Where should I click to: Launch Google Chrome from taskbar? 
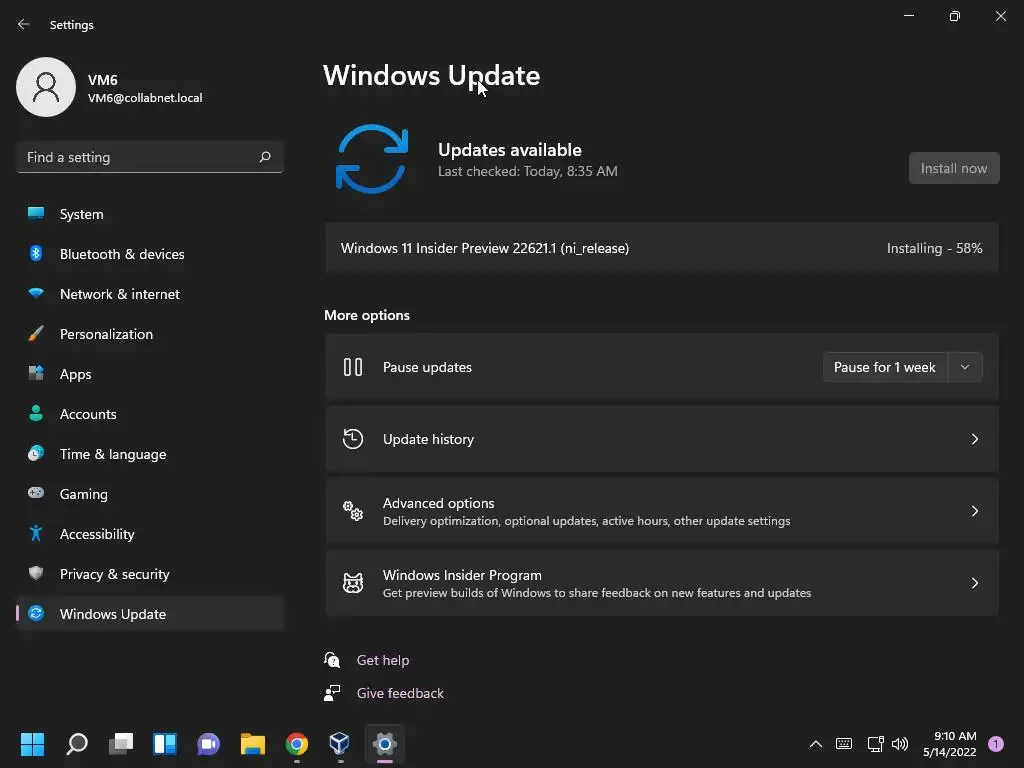[x=296, y=744]
